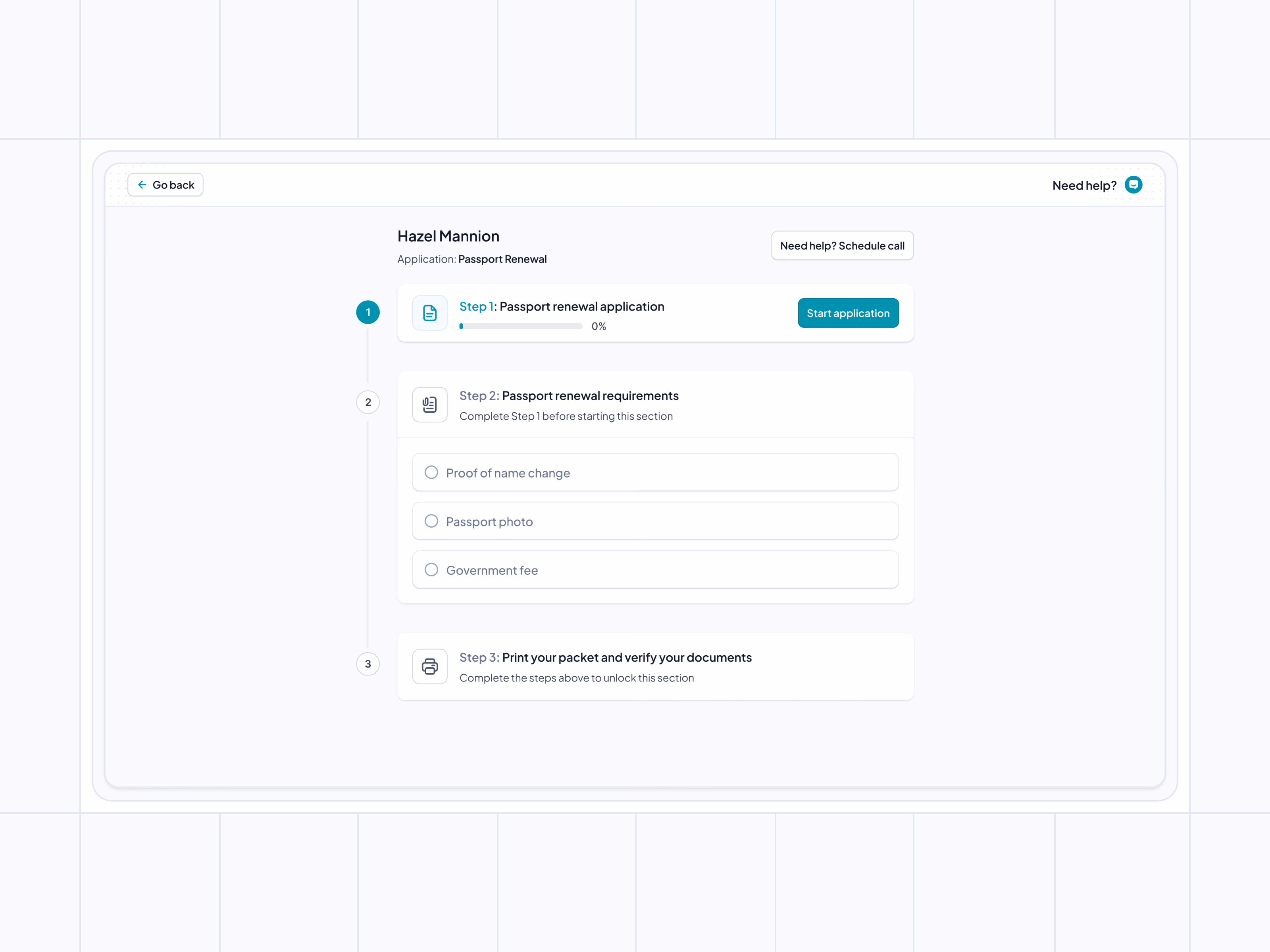
Task: Start the passport renewal application
Action: (x=848, y=313)
